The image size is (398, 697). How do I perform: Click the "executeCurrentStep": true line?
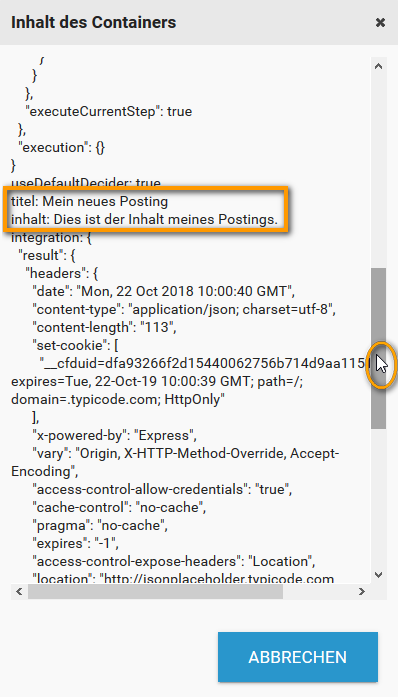(109, 111)
